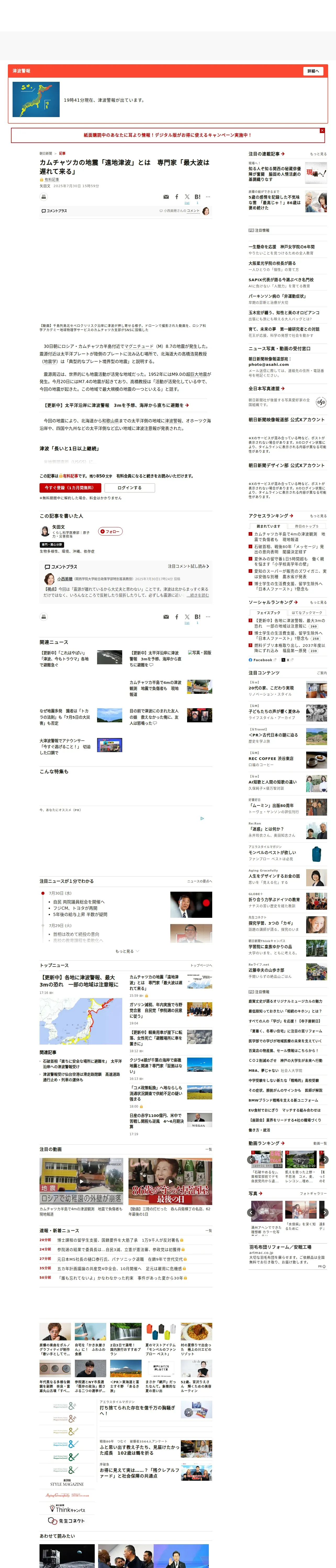Open 小西美穂's commenter avatar near title
Image resolution: width=336 pixels, height=1568 pixels.
[205, 211]
